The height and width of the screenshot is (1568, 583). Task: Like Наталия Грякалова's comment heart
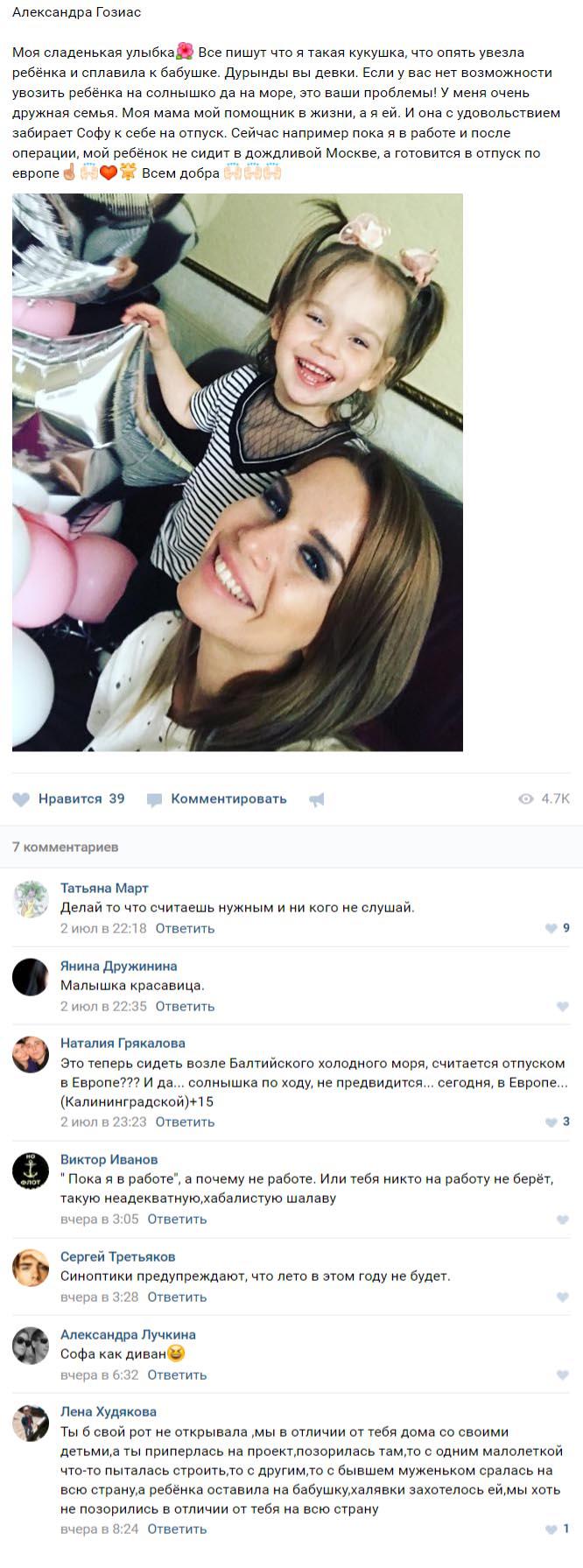[x=551, y=1122]
